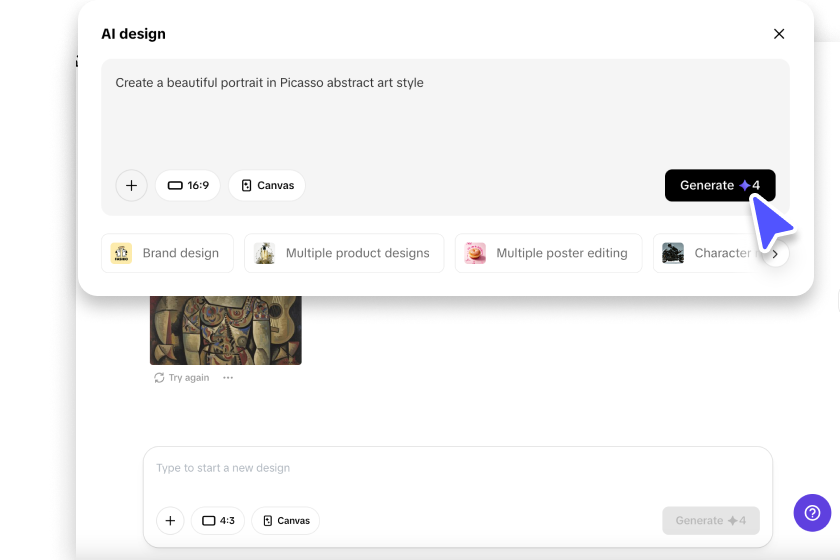This screenshot has height=560, width=840.
Task: Open the generated cubist painting thumbnail
Action: click(x=226, y=330)
